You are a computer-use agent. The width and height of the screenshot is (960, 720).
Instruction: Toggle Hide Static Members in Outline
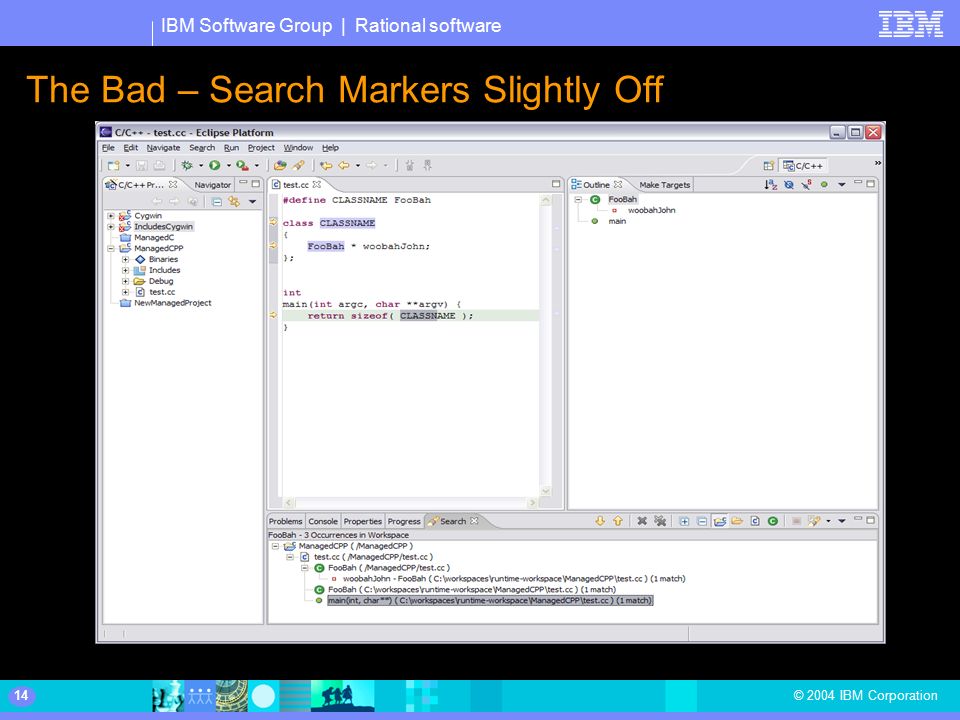pos(806,184)
